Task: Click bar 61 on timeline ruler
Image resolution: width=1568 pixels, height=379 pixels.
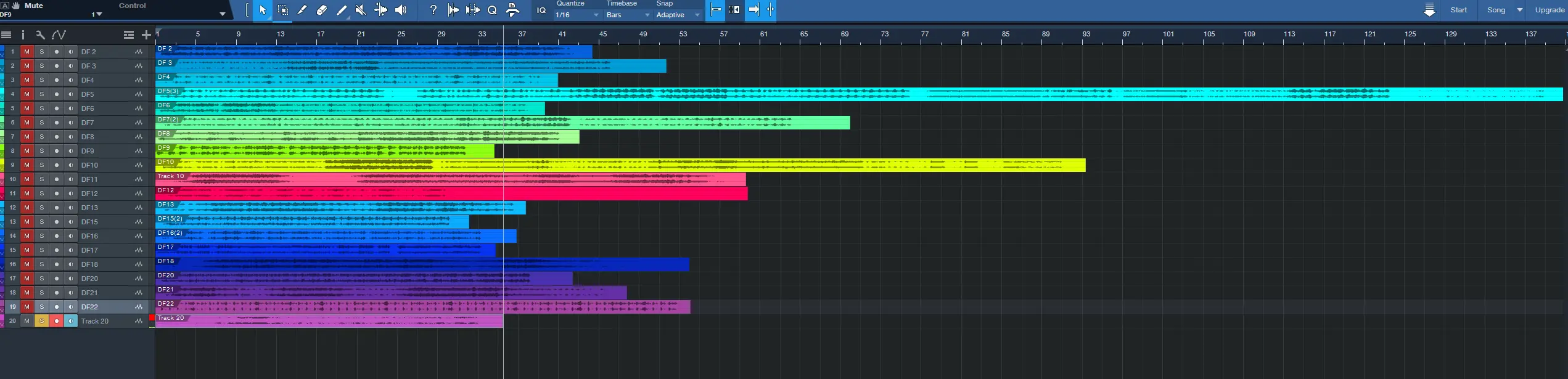Action: (x=763, y=35)
